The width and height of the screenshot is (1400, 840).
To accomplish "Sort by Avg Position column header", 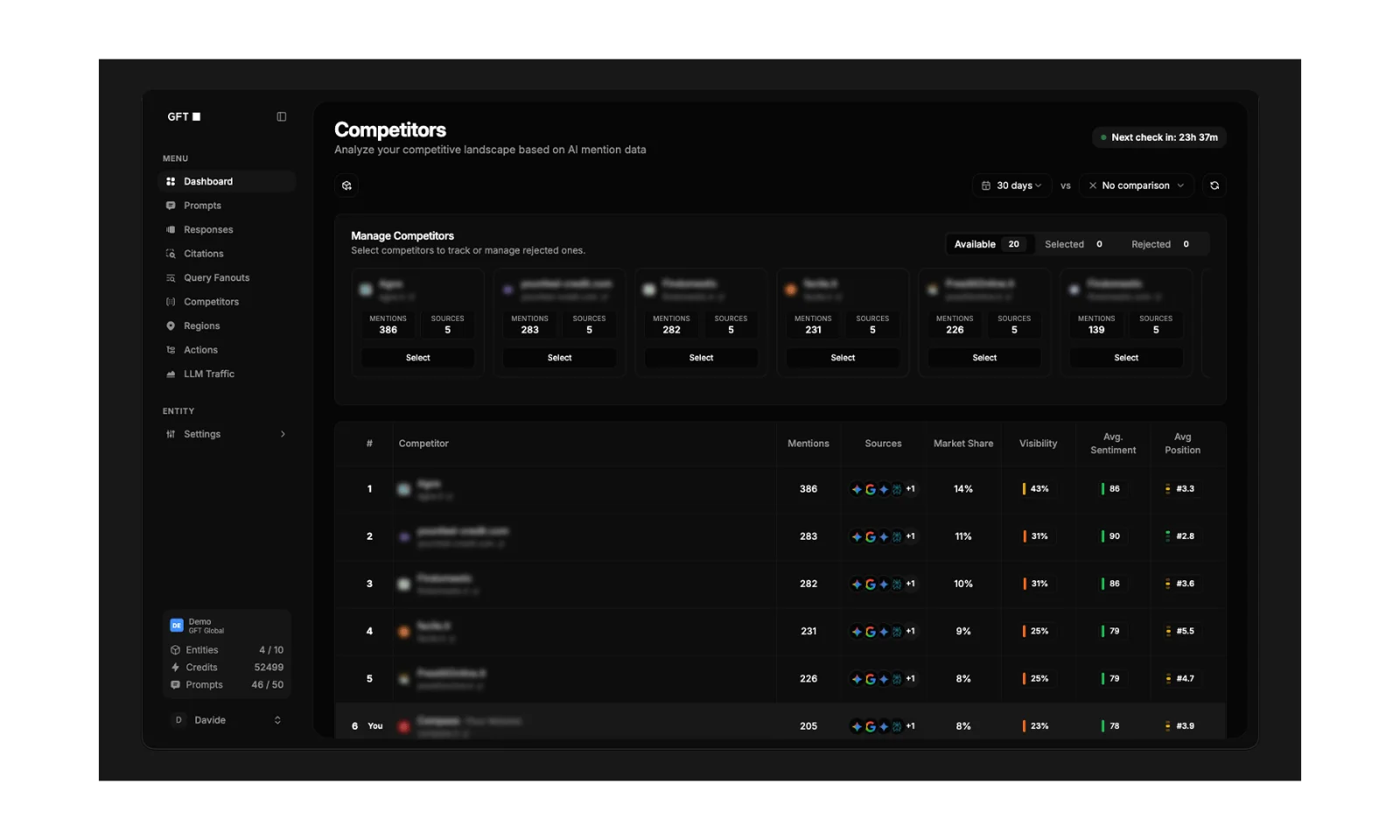I will (x=1183, y=444).
